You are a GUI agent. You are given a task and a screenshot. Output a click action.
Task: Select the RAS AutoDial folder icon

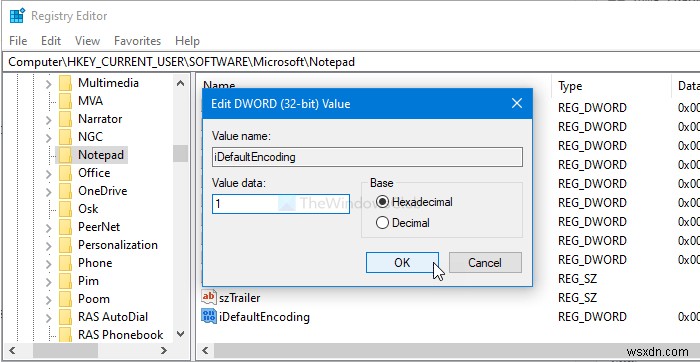click(x=65, y=317)
